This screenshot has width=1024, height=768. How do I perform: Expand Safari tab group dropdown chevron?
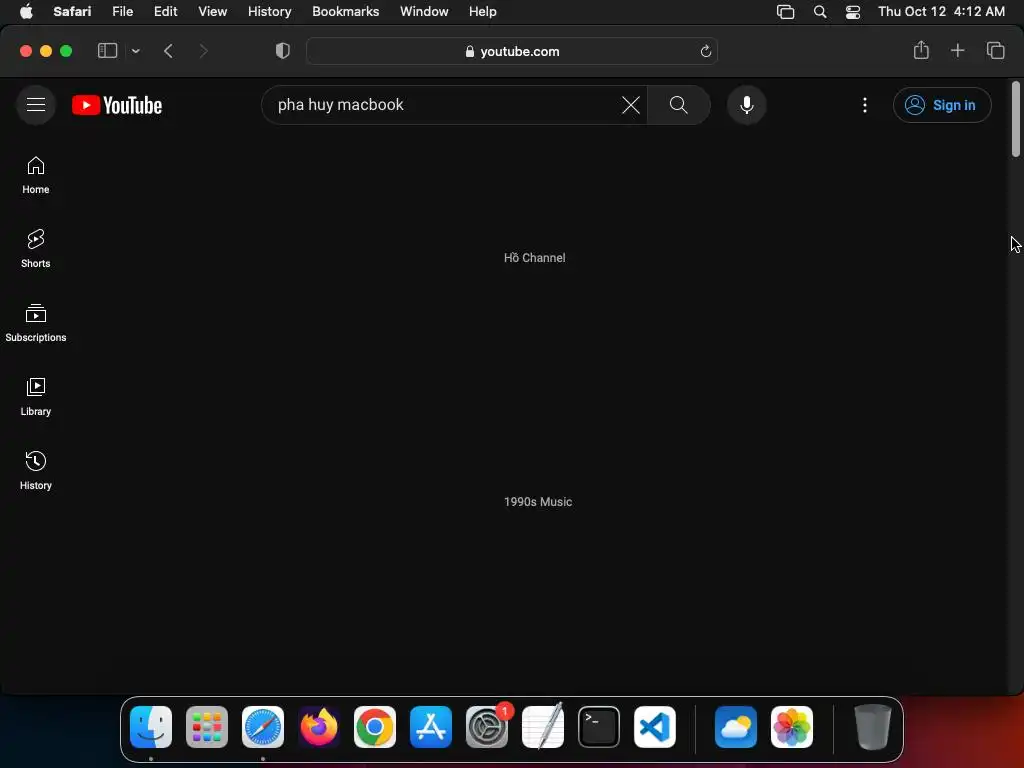pos(135,51)
